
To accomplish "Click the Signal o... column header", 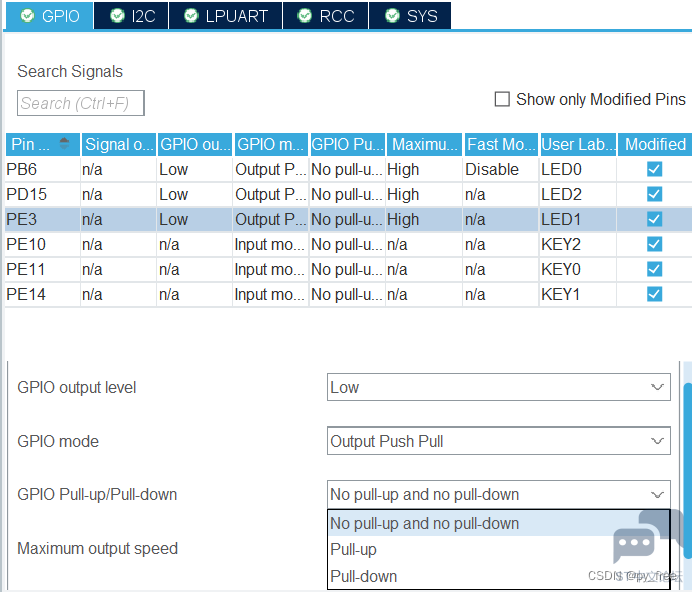I will pyautogui.click(x=119, y=144).
